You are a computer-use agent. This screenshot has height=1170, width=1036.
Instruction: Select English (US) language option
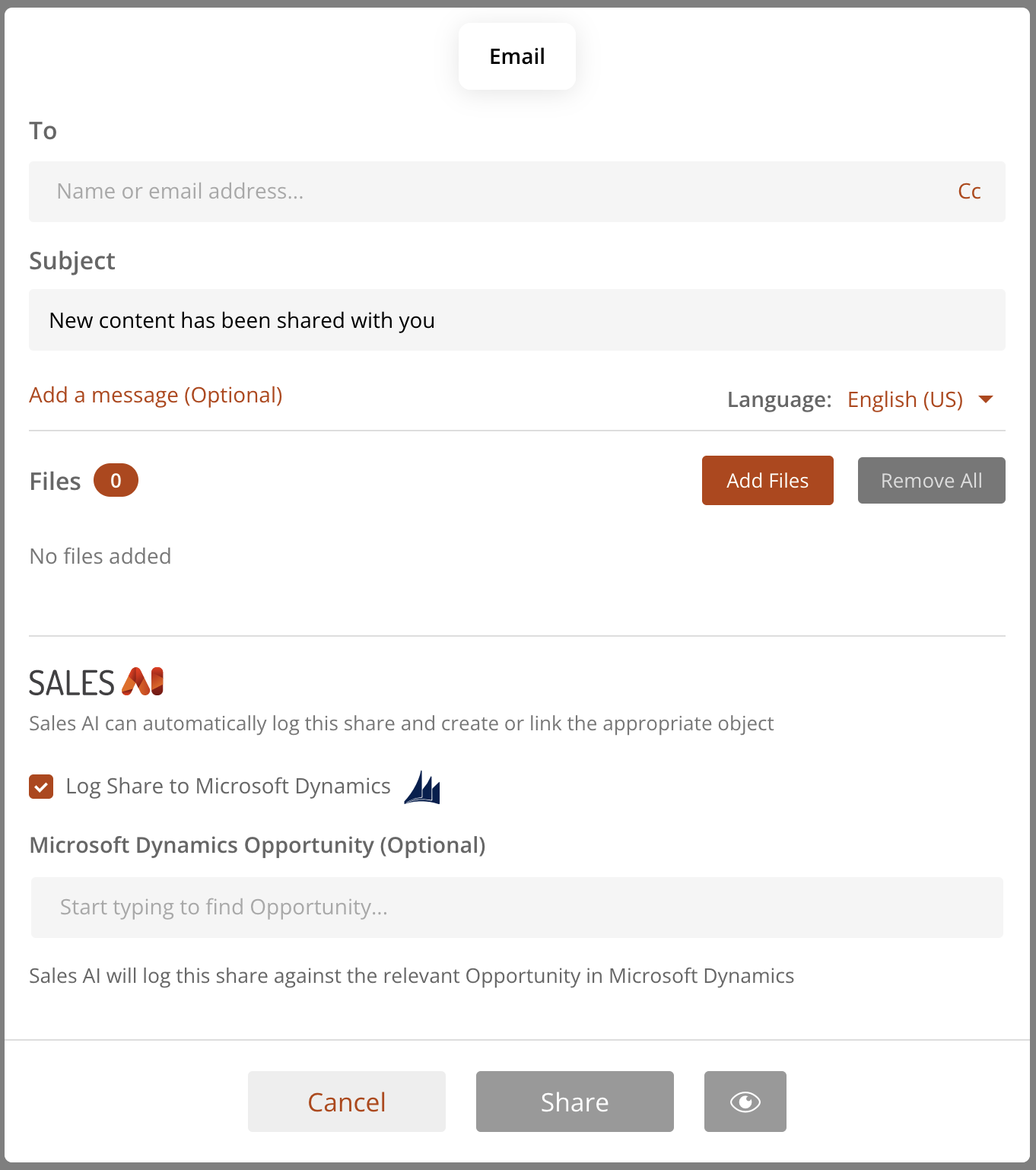pos(905,399)
